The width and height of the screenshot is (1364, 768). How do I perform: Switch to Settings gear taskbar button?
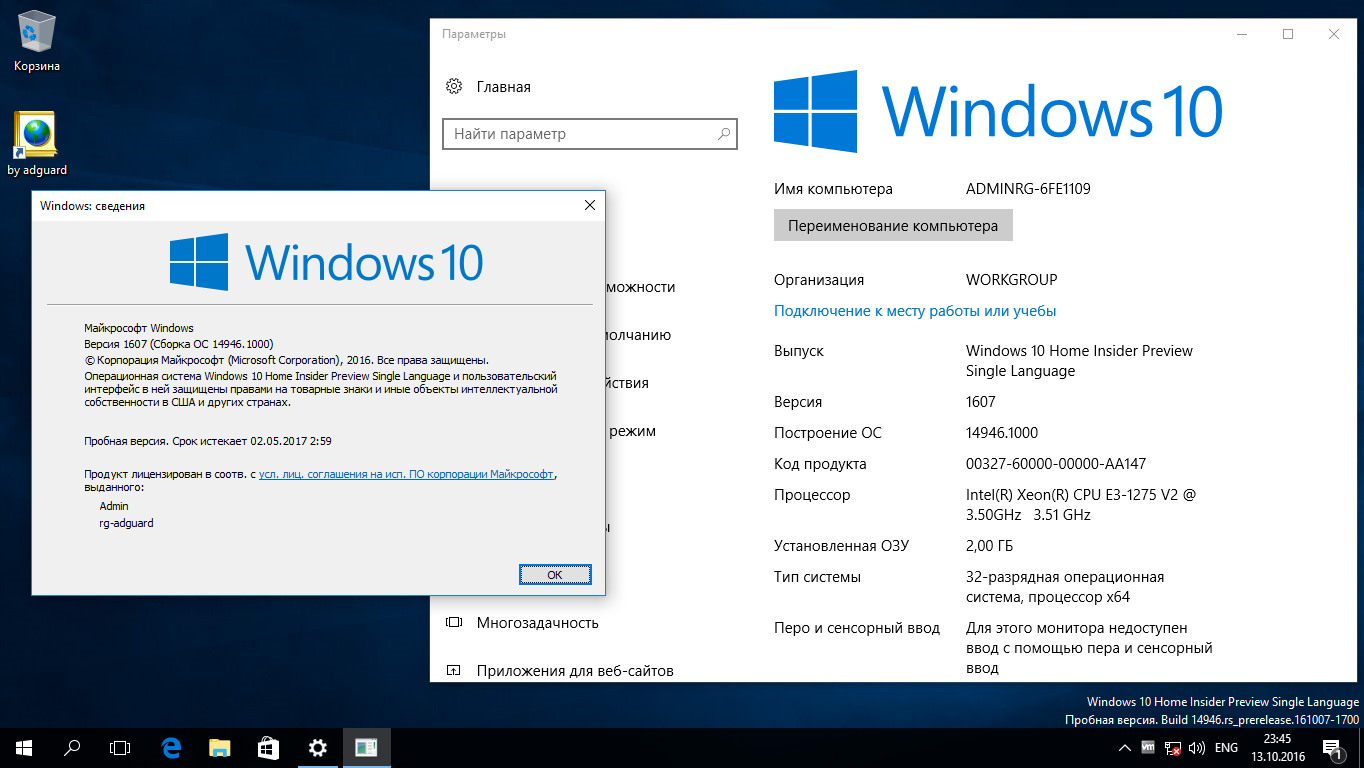point(317,747)
